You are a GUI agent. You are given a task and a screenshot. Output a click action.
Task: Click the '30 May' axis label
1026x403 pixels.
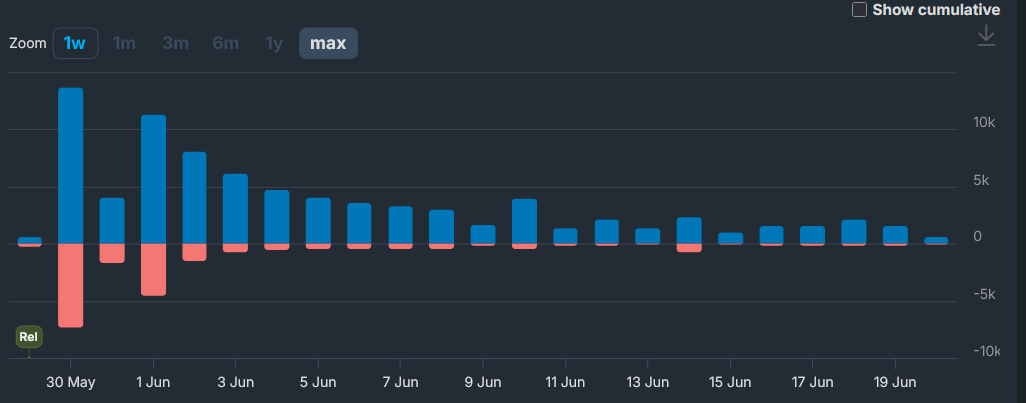tap(71, 382)
